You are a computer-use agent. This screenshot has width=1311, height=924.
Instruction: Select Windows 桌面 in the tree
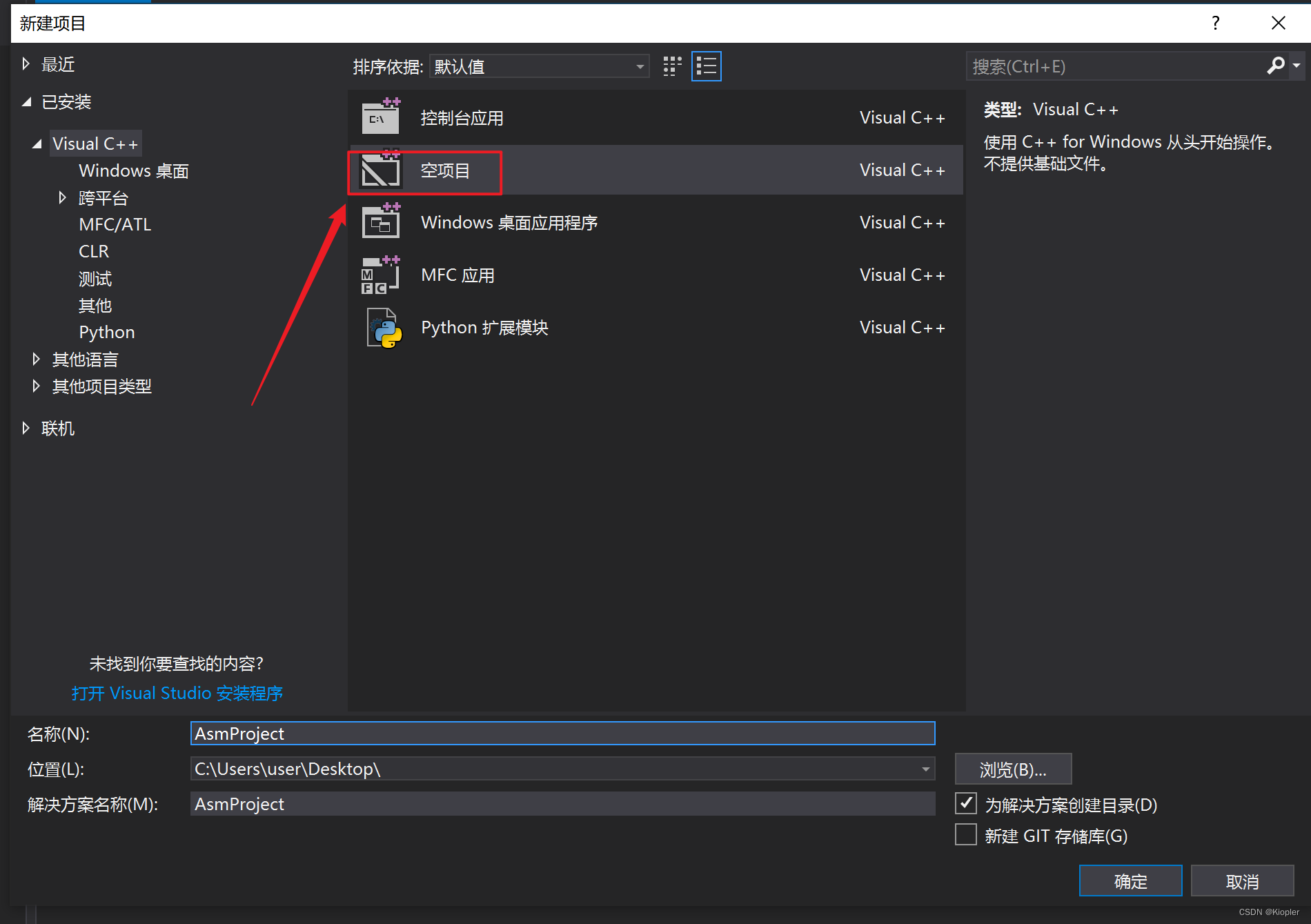(x=134, y=170)
